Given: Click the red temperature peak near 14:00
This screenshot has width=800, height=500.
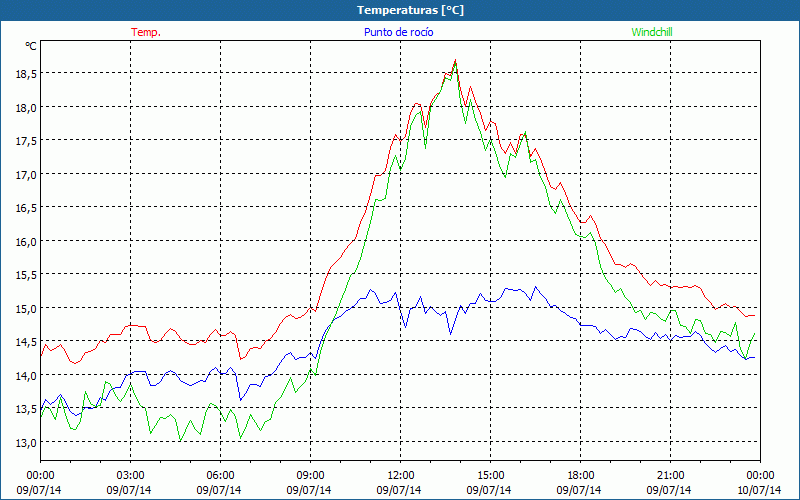Looking at the screenshot, I should click(455, 60).
